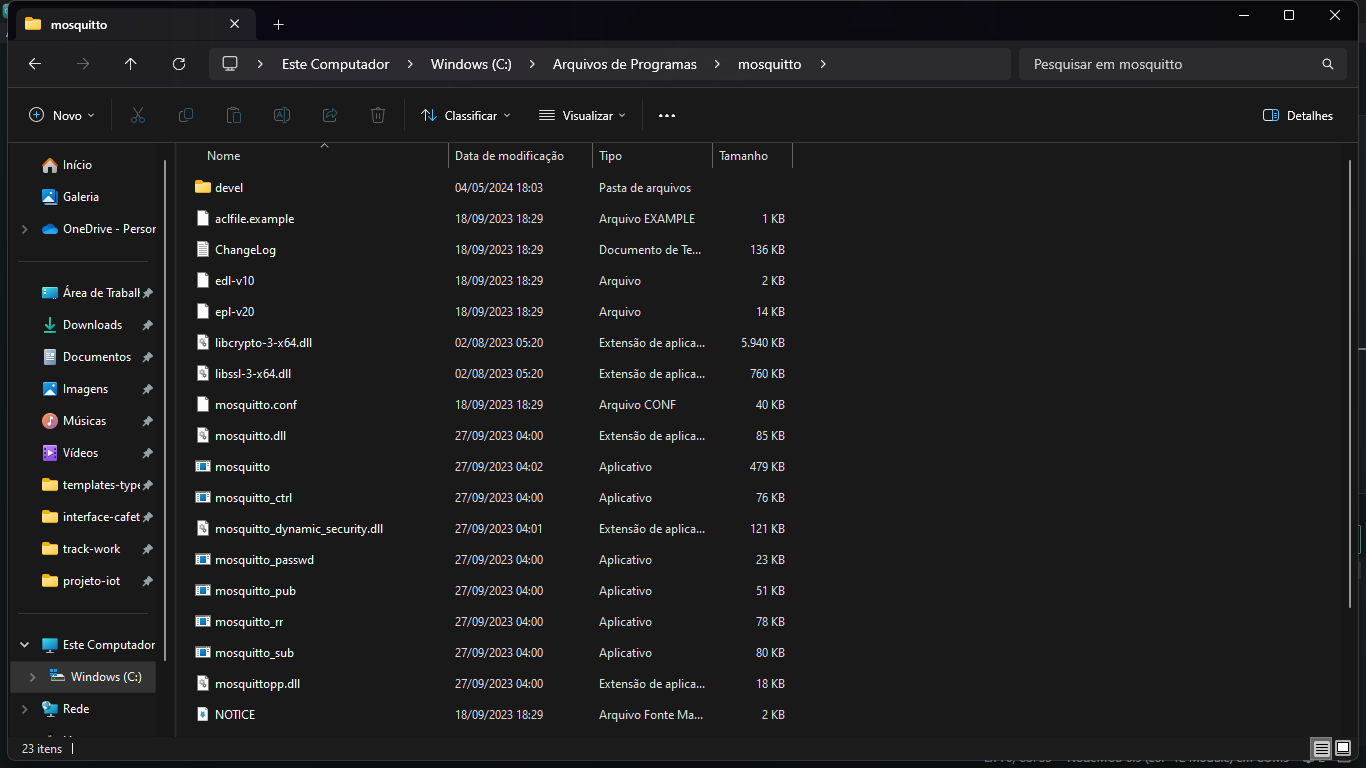Open Imagens in the sidebar

click(x=87, y=389)
